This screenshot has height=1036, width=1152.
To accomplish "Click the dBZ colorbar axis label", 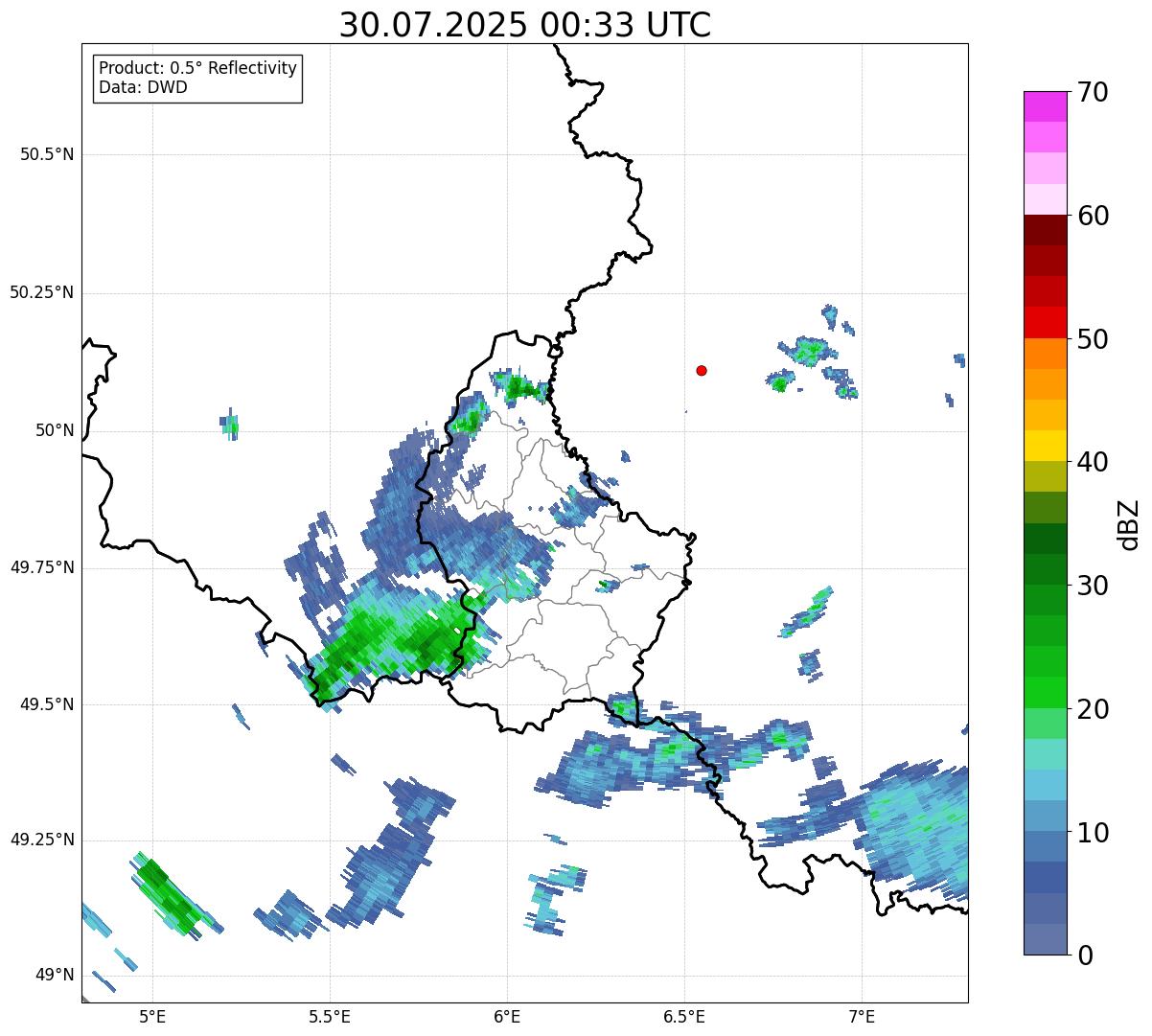I will (x=1130, y=523).
